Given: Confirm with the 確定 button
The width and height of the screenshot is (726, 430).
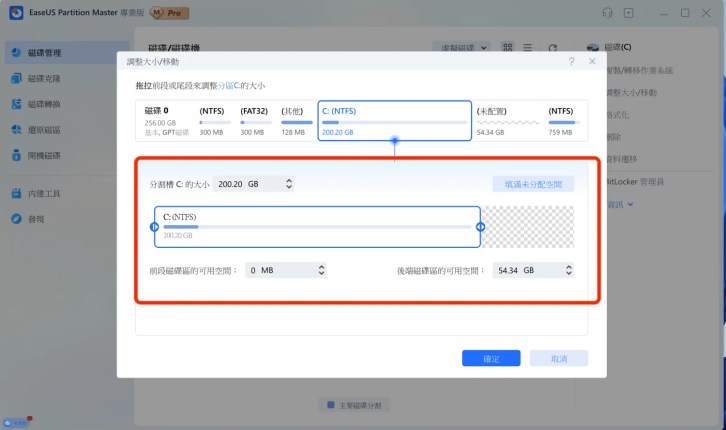Looking at the screenshot, I should pos(491,358).
